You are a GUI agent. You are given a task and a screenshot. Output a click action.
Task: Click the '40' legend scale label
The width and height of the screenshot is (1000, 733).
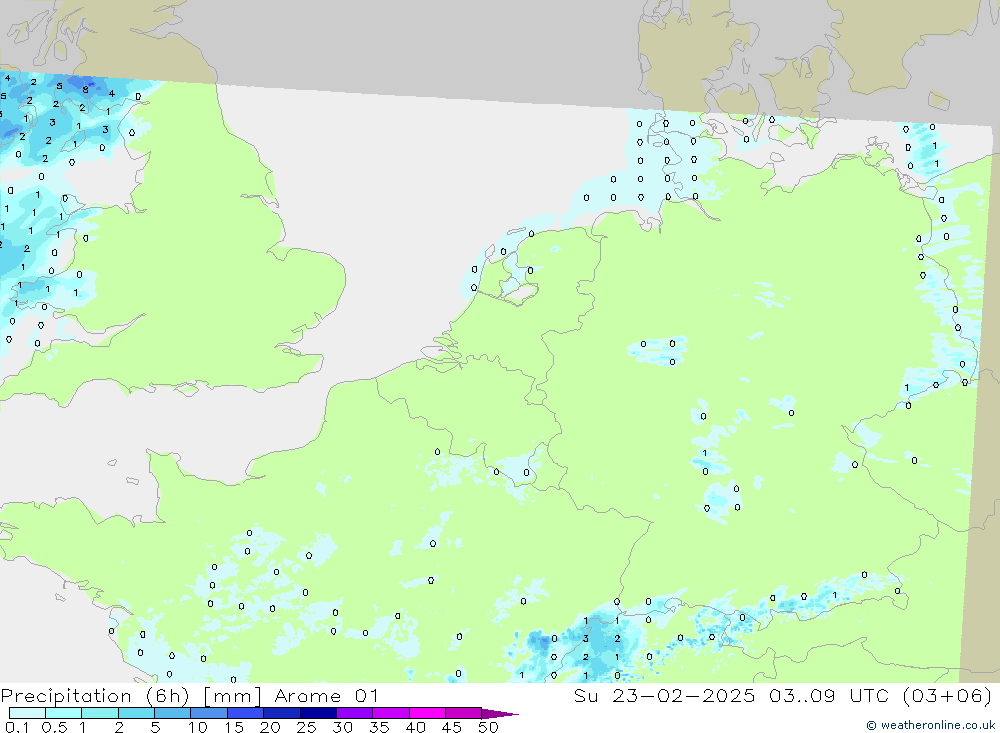pos(416,727)
